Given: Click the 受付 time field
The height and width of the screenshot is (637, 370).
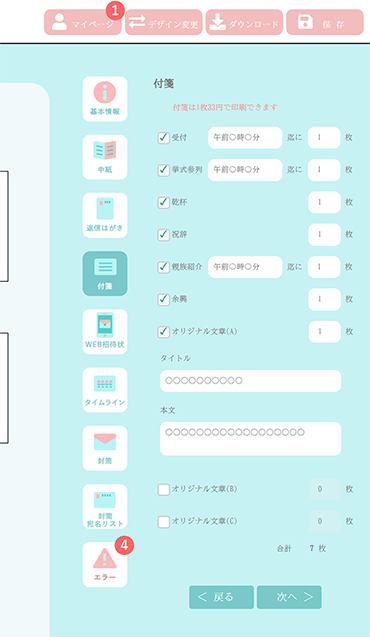Looking at the screenshot, I should click(245, 137).
